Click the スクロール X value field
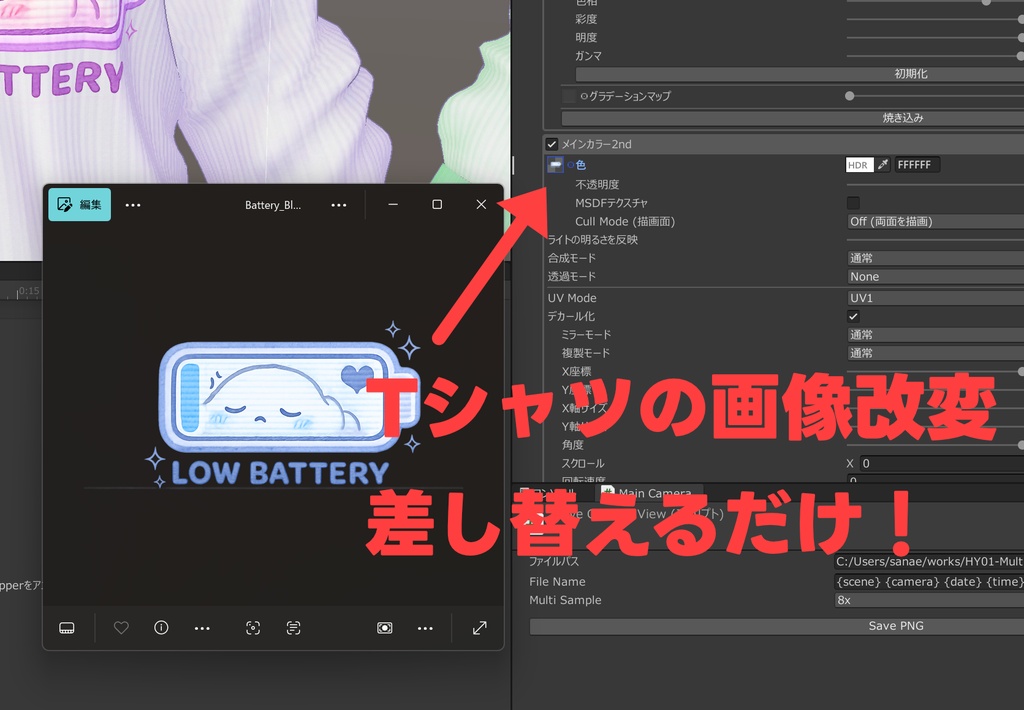Image resolution: width=1024 pixels, height=710 pixels. point(942,463)
